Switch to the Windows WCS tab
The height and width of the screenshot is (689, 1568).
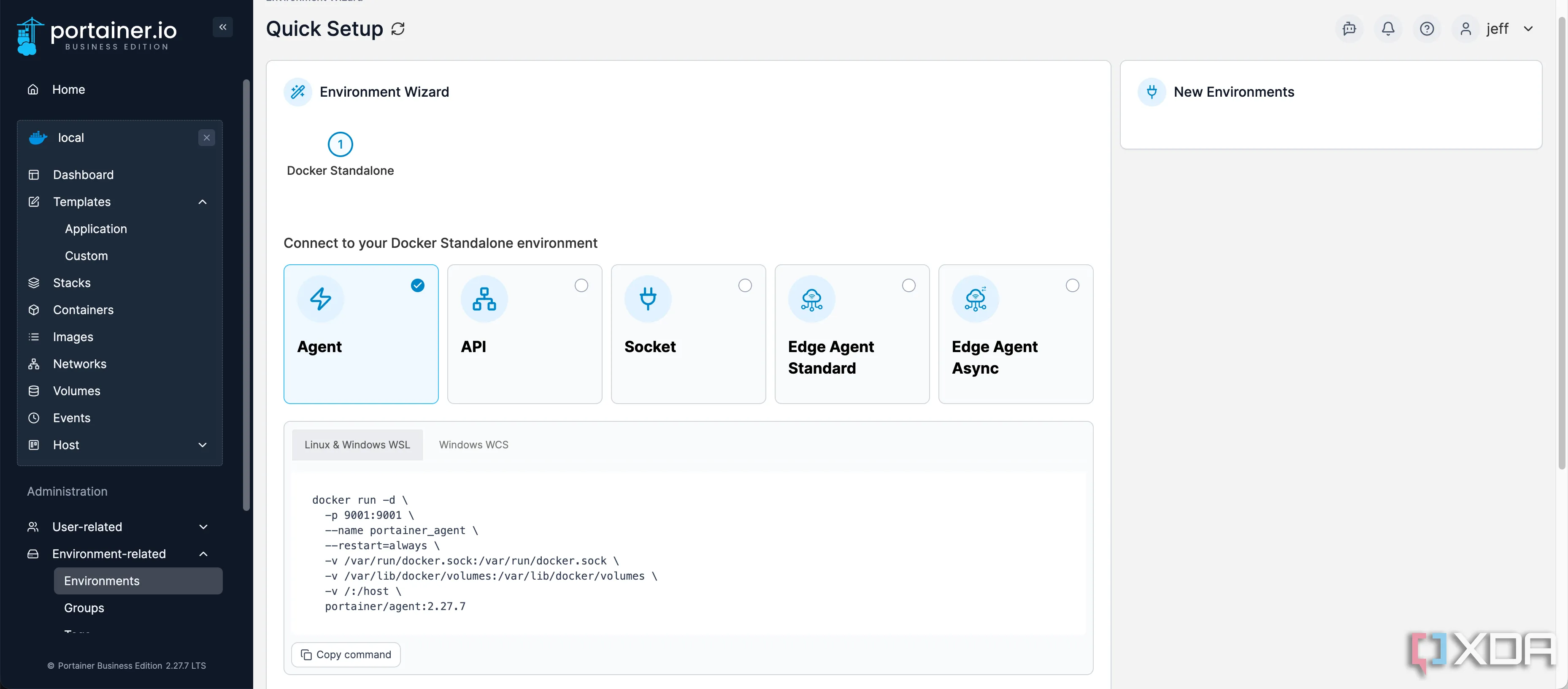pos(473,445)
